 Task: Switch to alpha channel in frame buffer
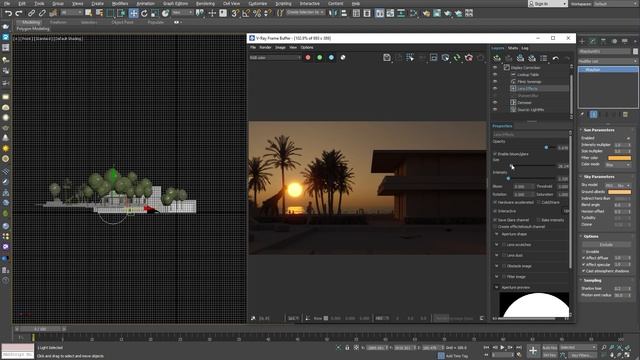coord(343,58)
